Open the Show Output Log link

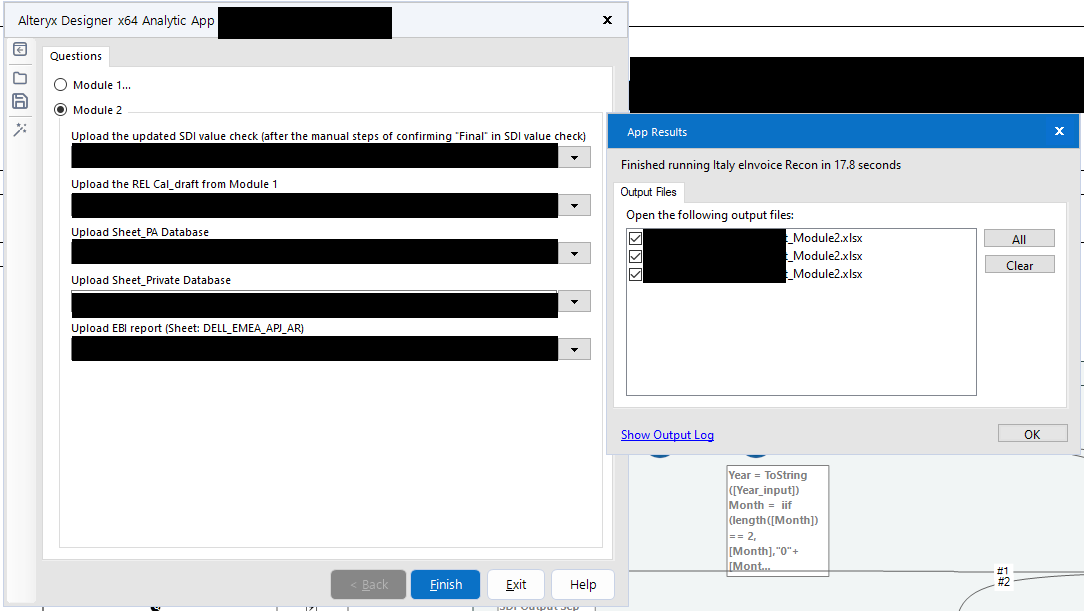coord(667,434)
